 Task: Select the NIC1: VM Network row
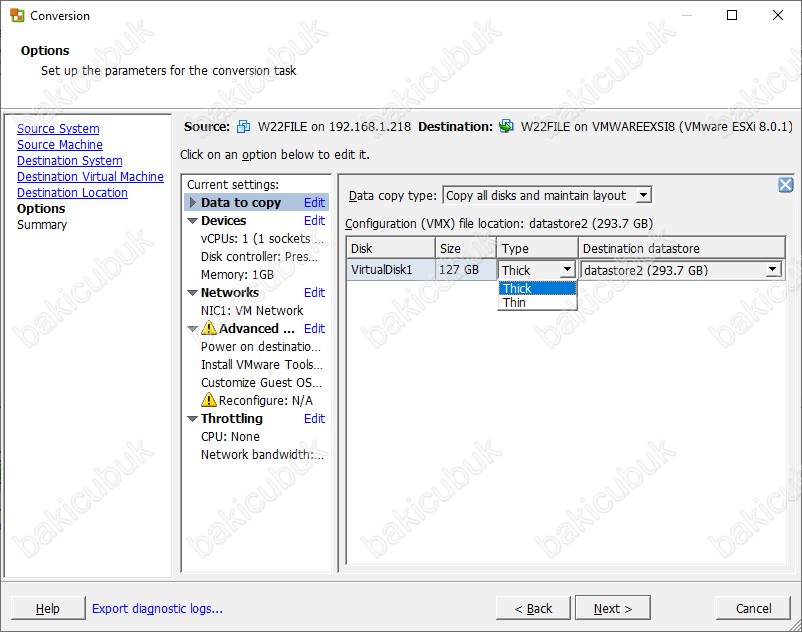pyautogui.click(x=252, y=310)
